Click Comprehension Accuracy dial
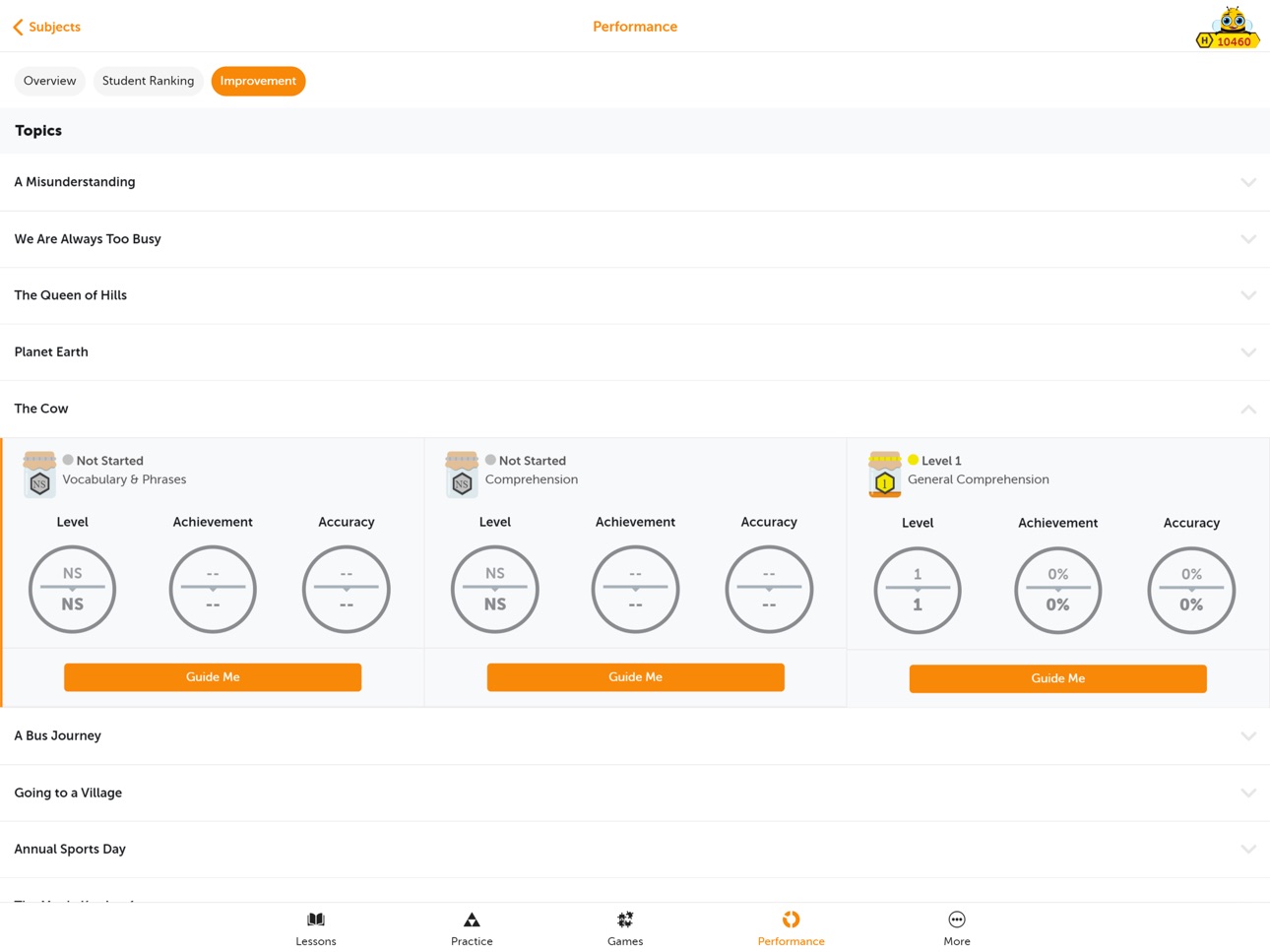Image resolution: width=1270 pixels, height=952 pixels. (769, 589)
